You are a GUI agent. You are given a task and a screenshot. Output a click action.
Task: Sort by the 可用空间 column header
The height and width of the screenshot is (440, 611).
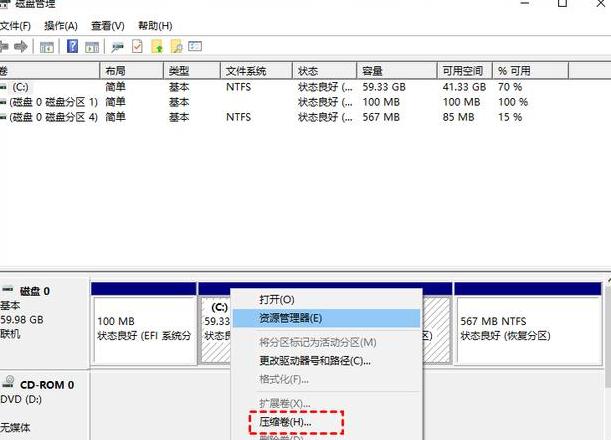pos(465,71)
